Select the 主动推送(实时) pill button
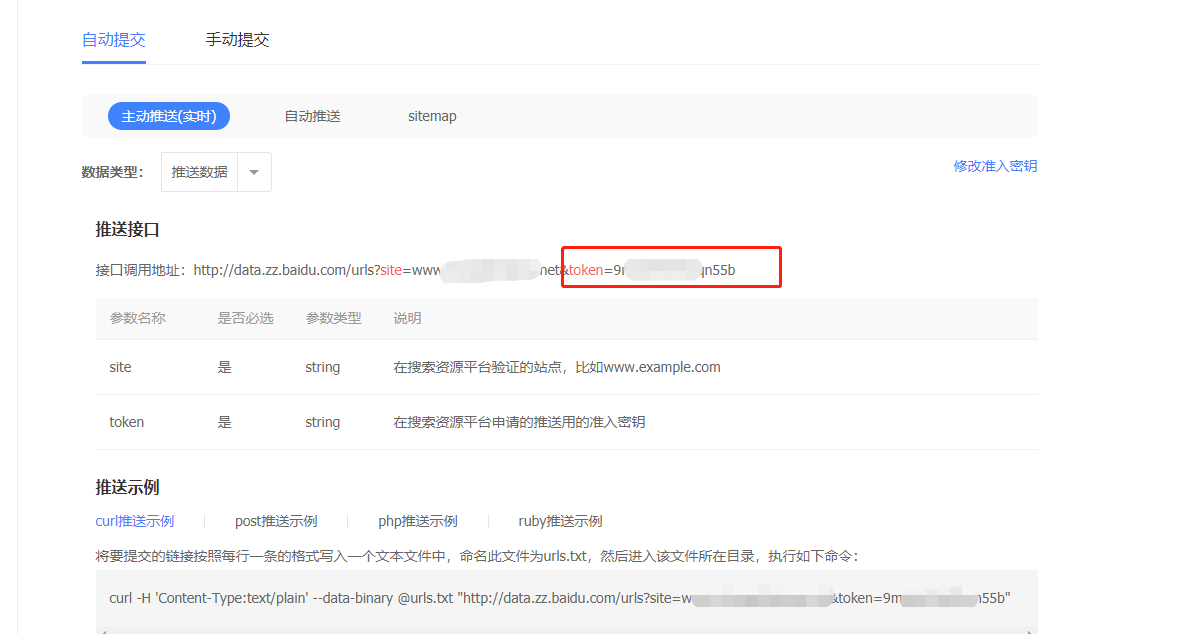This screenshot has width=1180, height=634. coord(169,116)
